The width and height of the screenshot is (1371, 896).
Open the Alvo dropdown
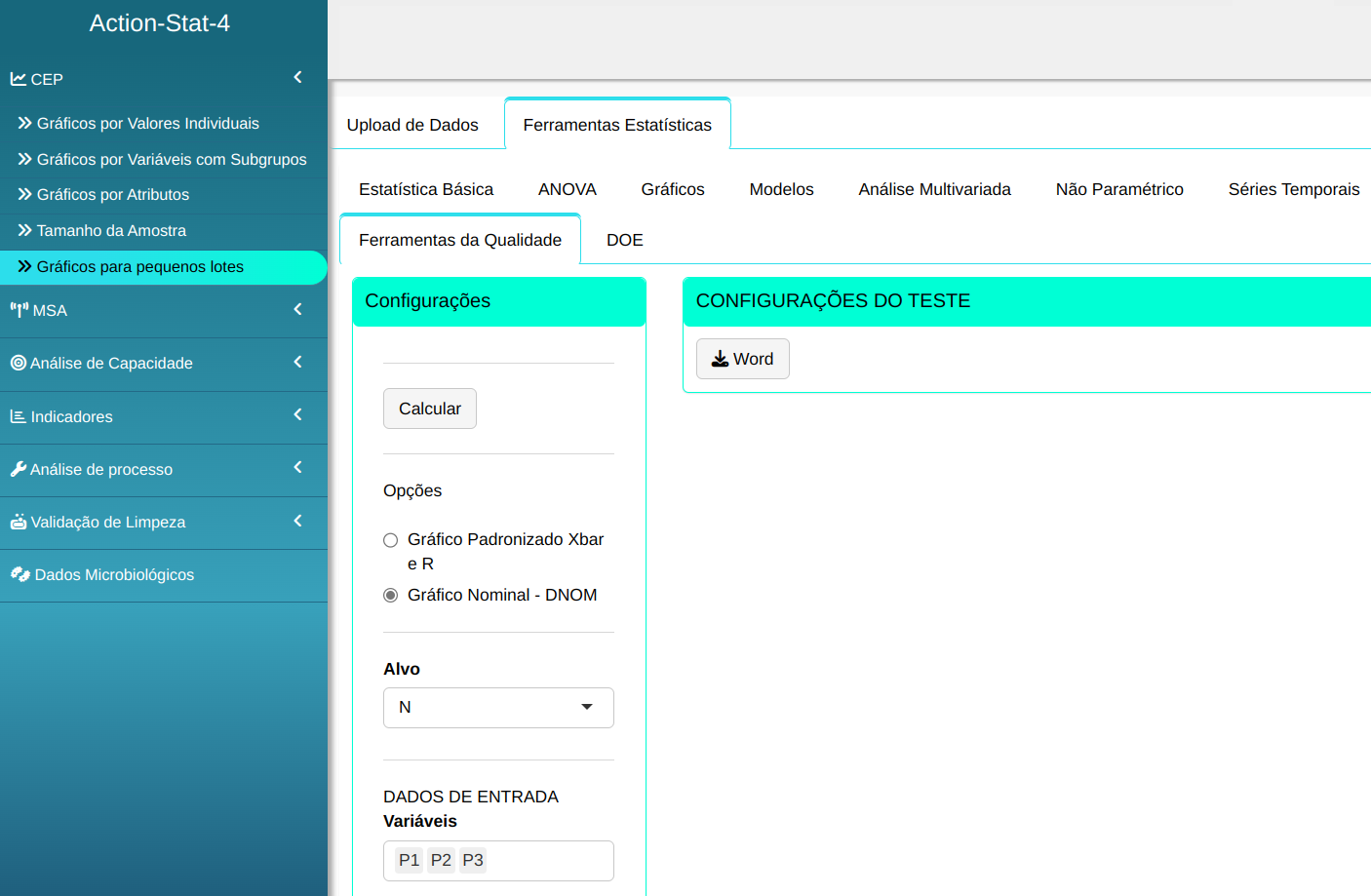point(497,708)
